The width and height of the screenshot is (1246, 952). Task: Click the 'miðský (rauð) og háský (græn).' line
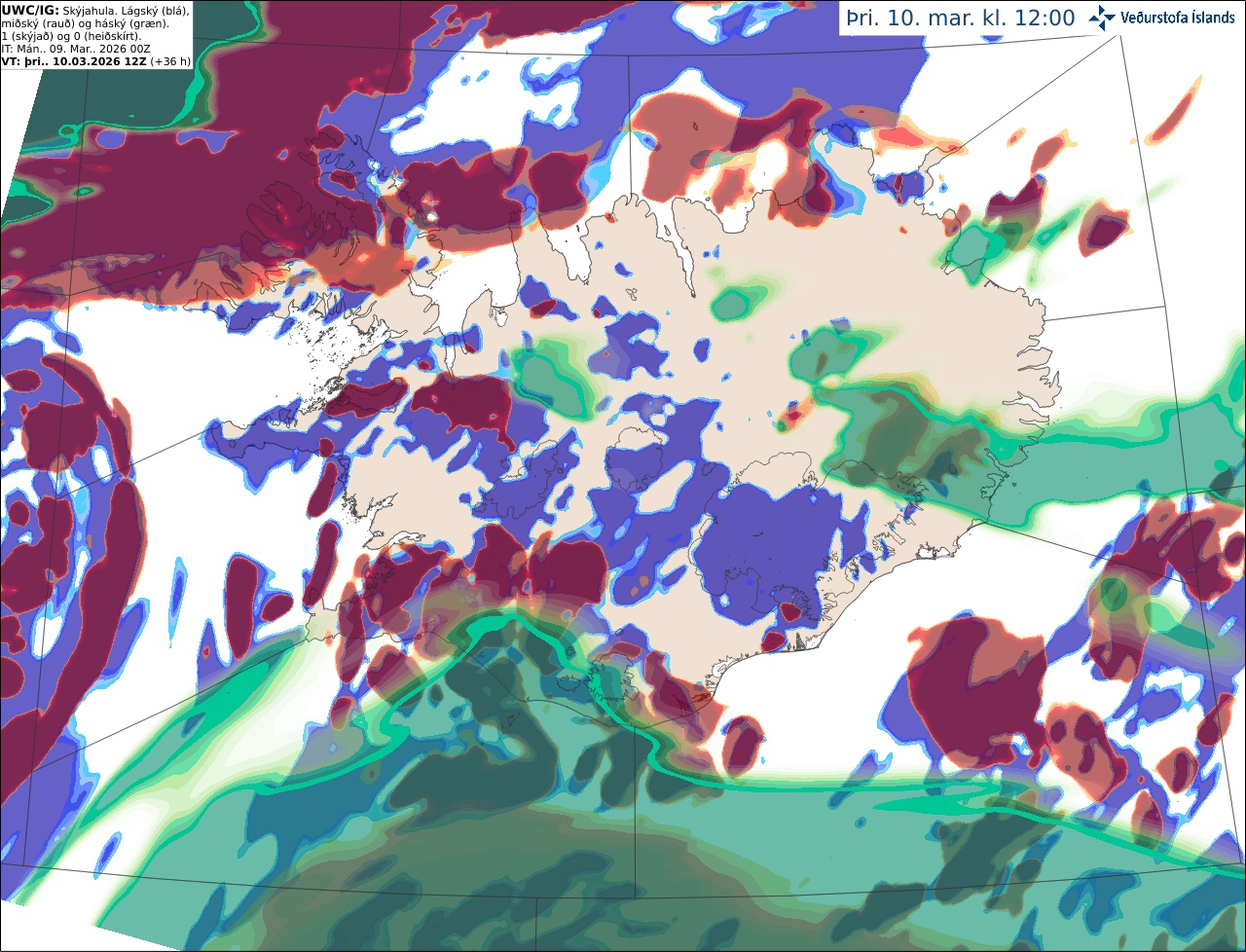(x=85, y=22)
